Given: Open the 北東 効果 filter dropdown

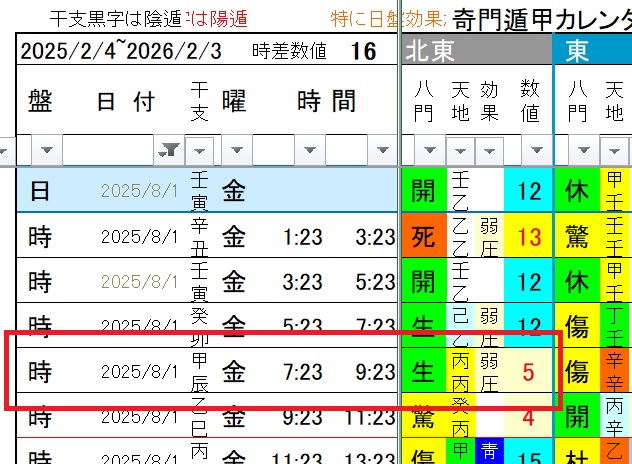Looking at the screenshot, I should 490,150.
